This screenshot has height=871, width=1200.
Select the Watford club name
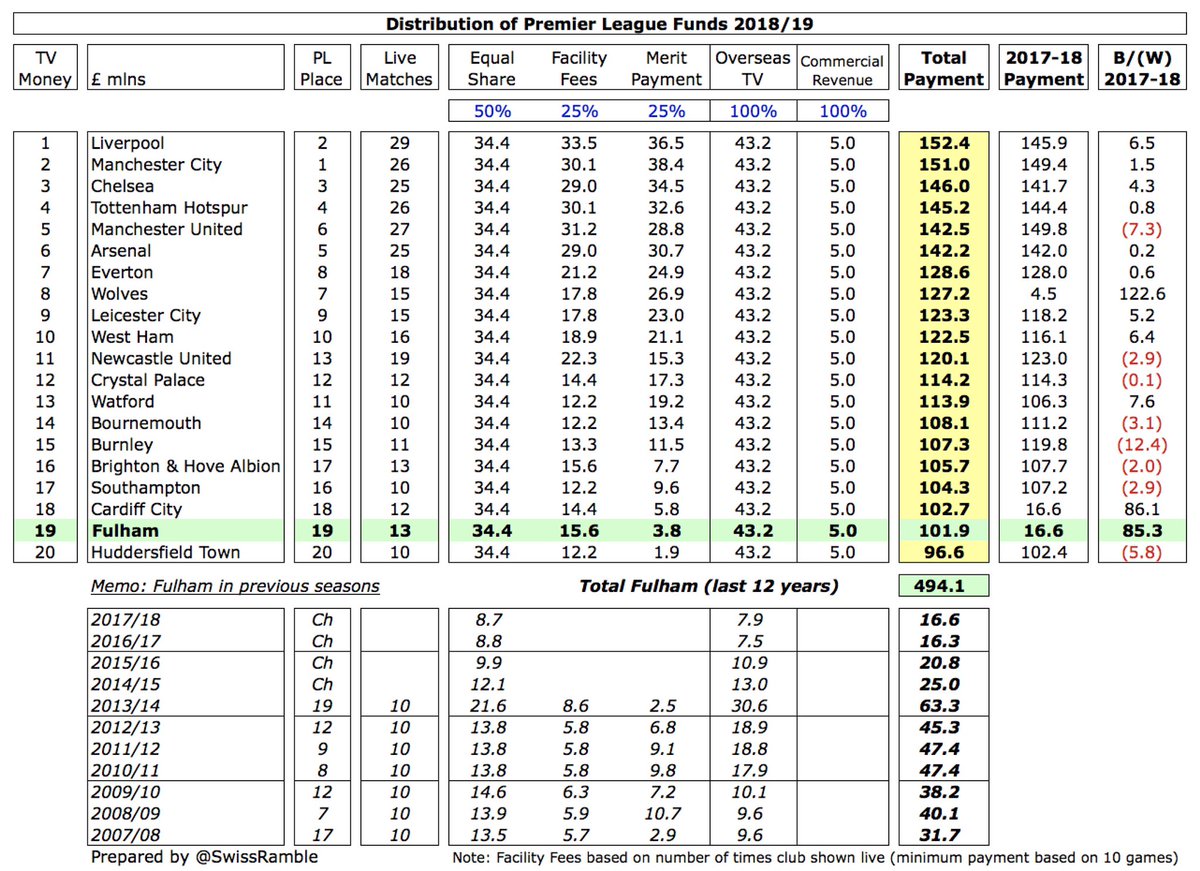(x=122, y=401)
